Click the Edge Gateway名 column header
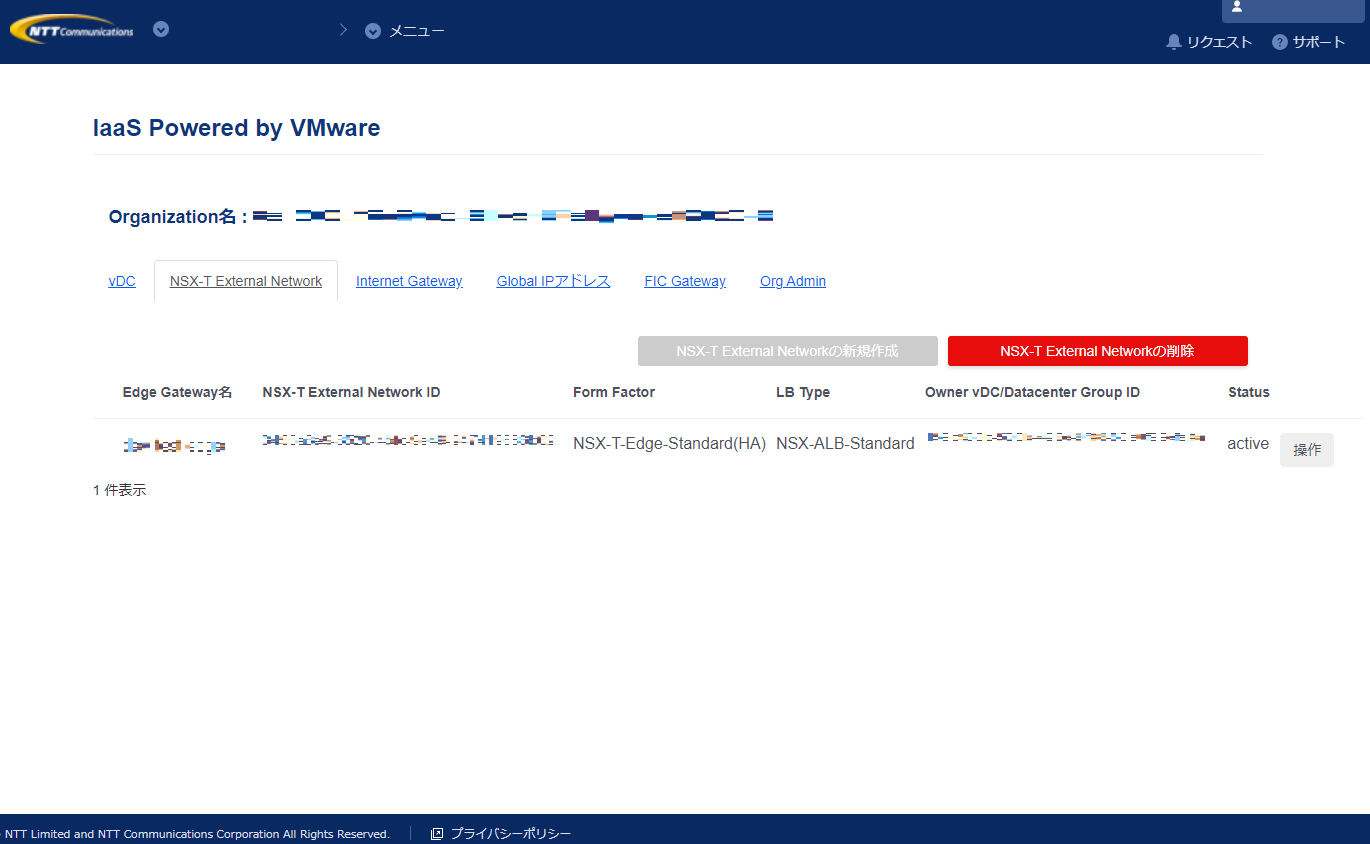Image resolution: width=1370 pixels, height=844 pixels. point(178,392)
